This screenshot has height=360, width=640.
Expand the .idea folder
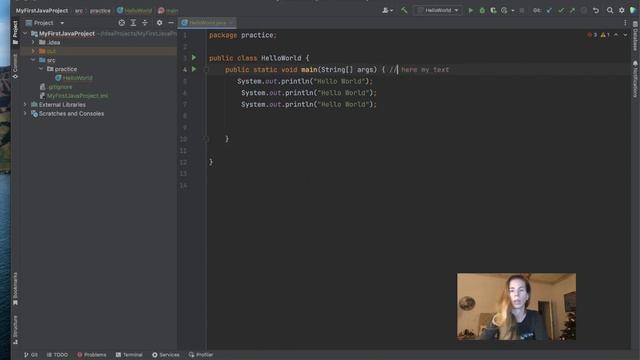tap(33, 42)
